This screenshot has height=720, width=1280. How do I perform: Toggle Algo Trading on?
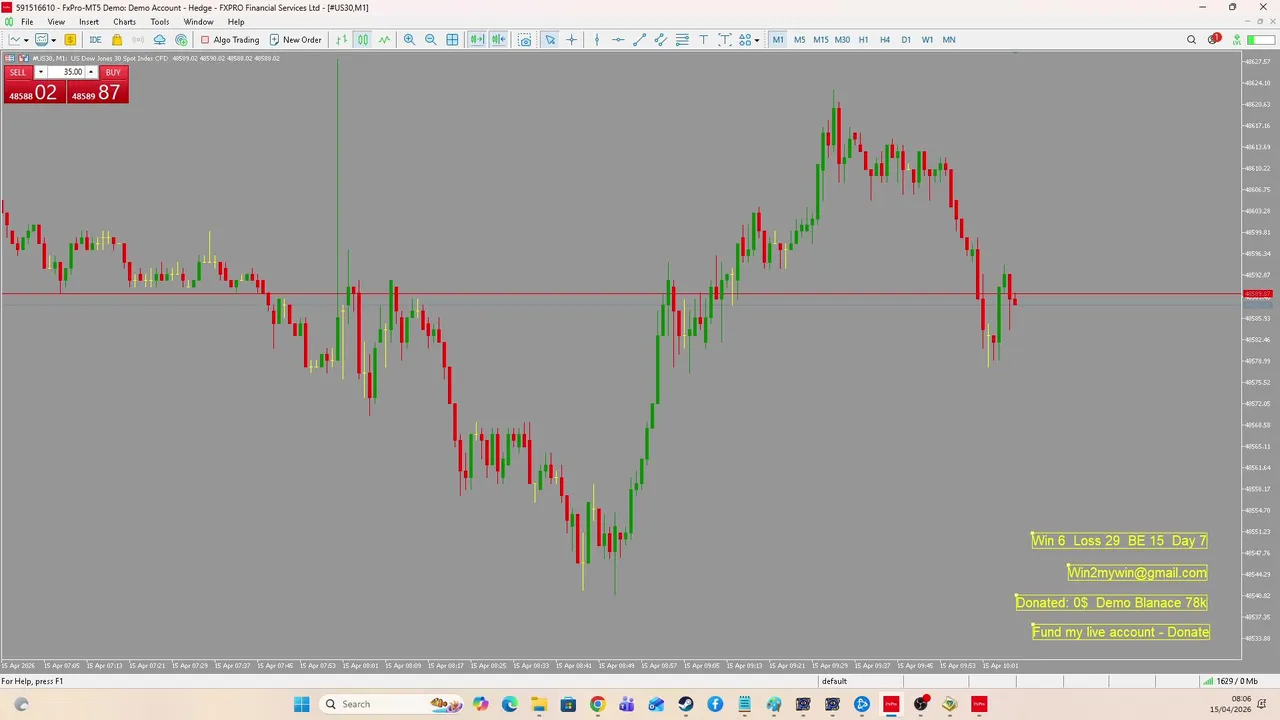point(229,40)
